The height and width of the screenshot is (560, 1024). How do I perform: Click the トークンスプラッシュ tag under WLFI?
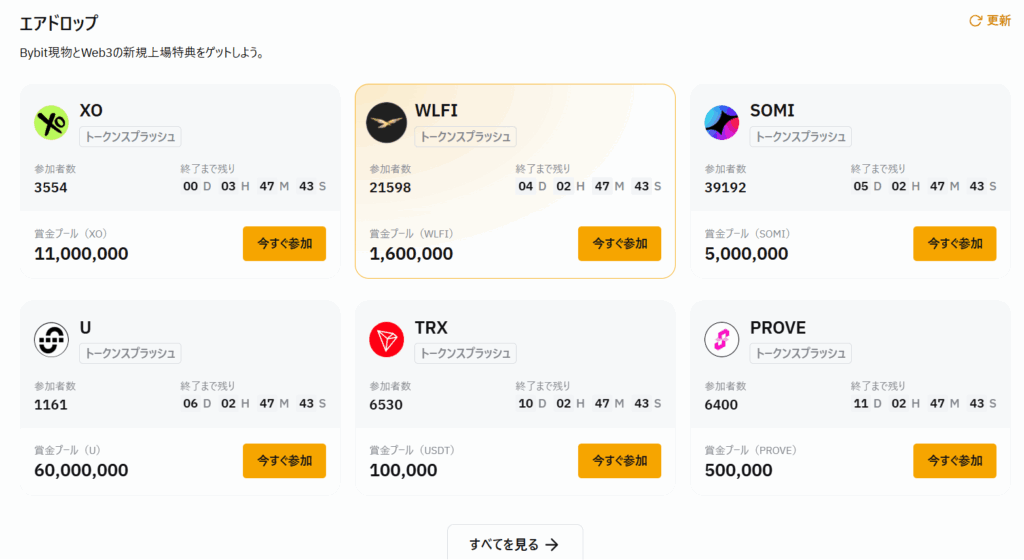[465, 137]
